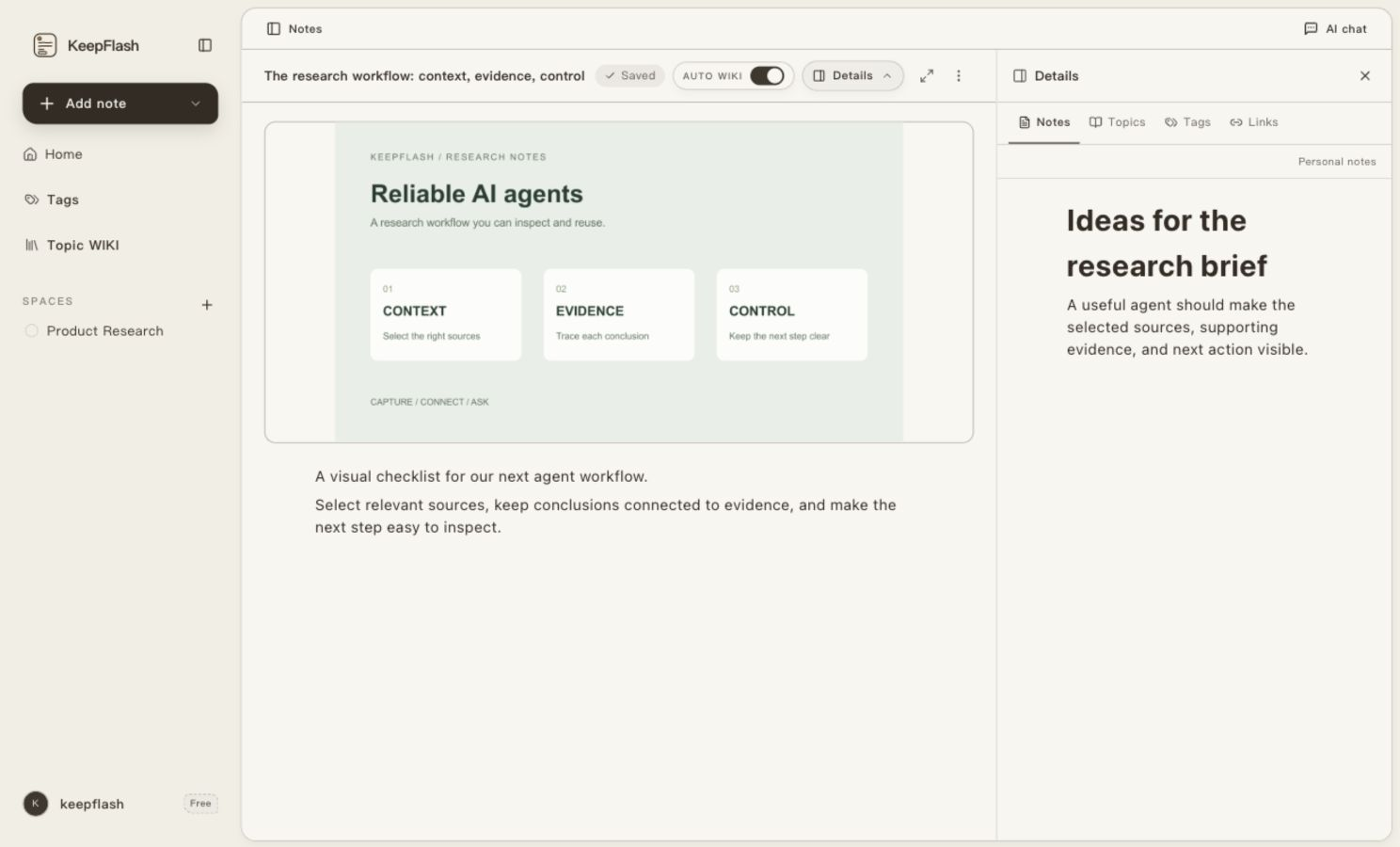Click the CONTROL card in the image
The image size is (1400, 847).
coord(792,314)
